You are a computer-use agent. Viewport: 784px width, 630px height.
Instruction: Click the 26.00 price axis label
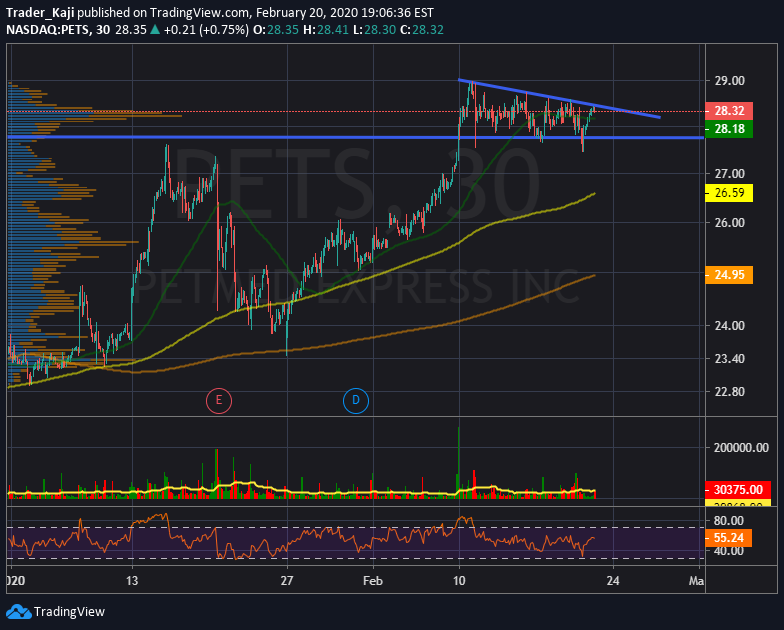click(x=730, y=222)
